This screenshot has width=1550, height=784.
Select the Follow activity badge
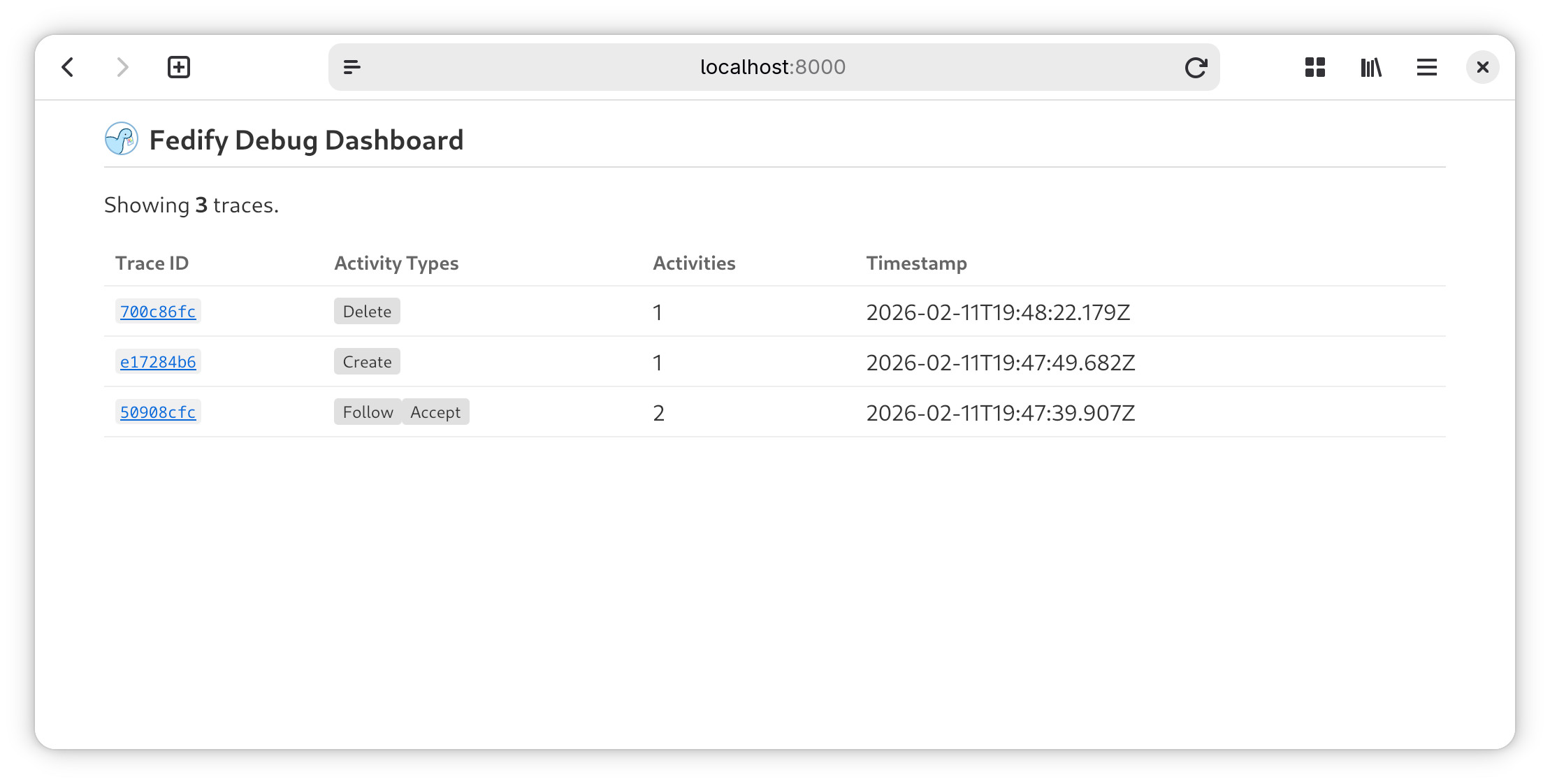click(368, 412)
